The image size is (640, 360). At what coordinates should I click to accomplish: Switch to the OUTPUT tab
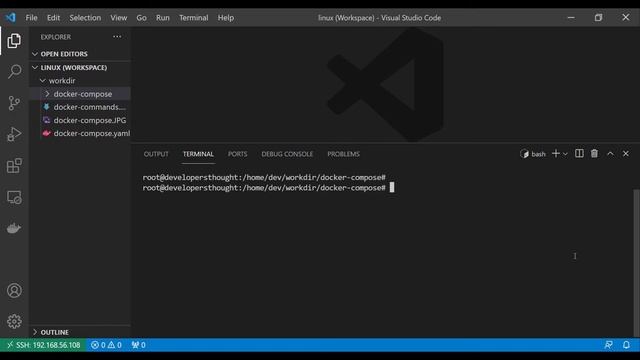(x=156, y=154)
